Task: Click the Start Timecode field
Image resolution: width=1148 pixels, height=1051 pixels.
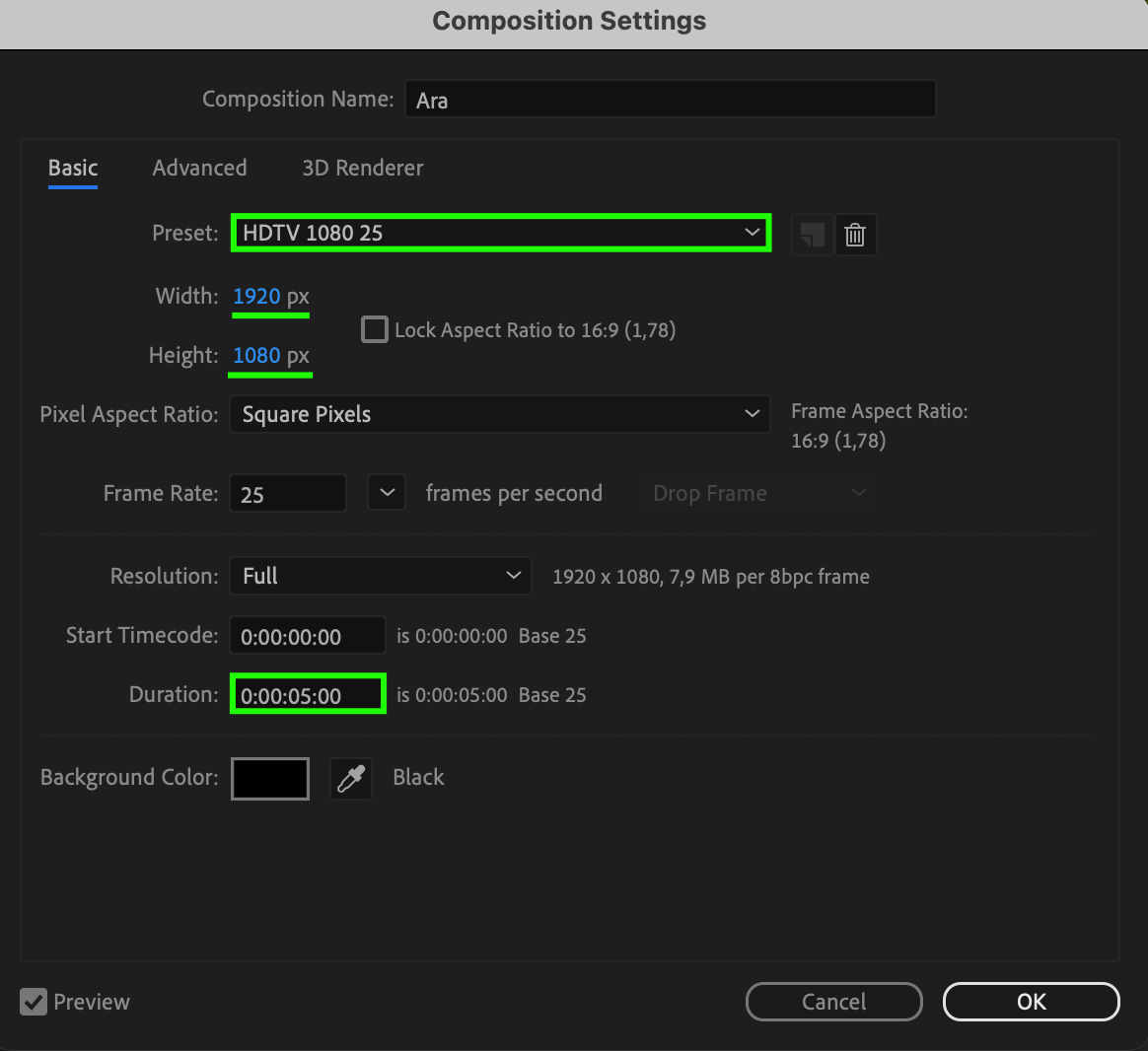Action: pyautogui.click(x=307, y=636)
